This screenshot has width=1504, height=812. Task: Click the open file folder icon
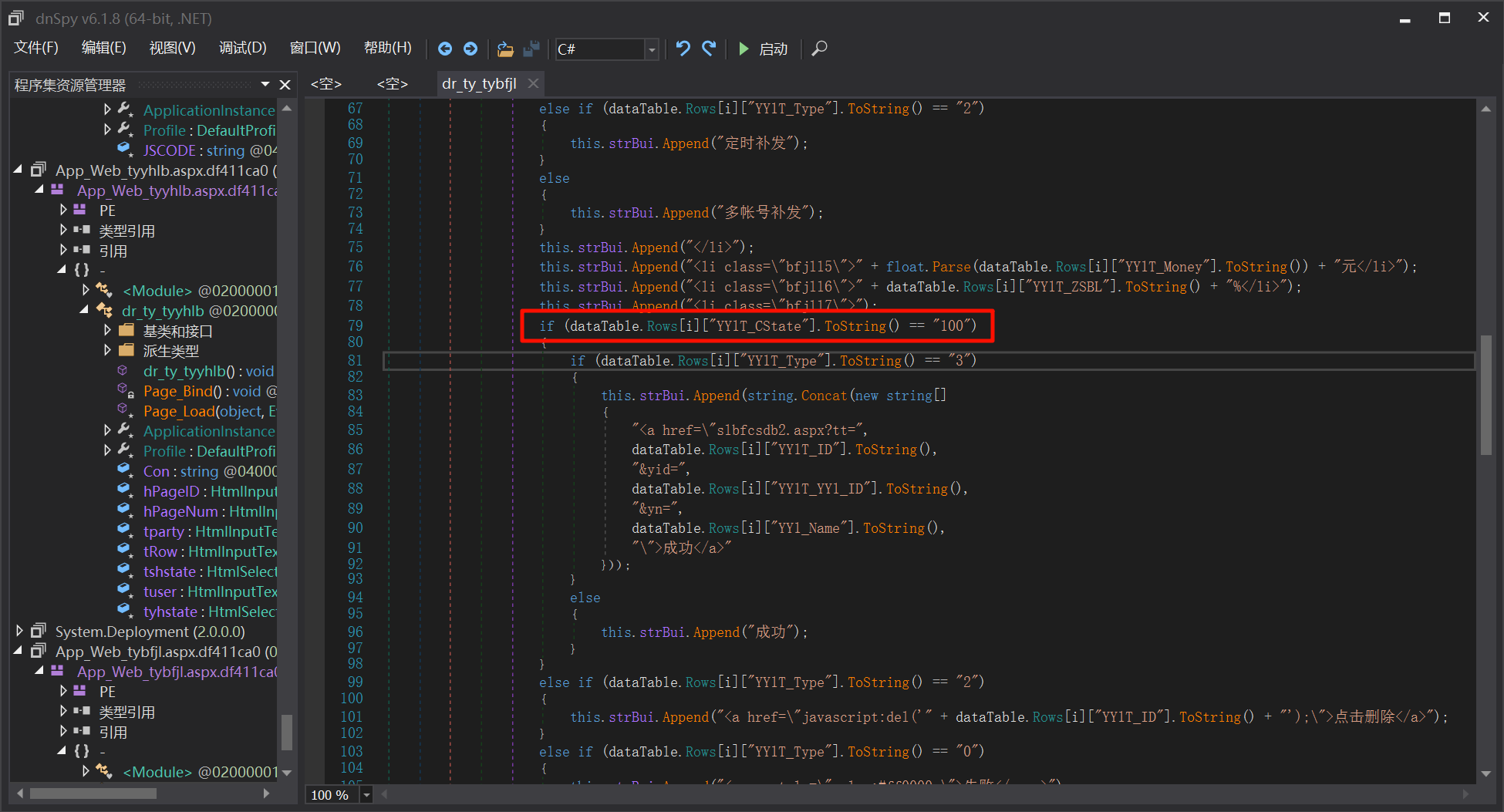click(505, 49)
